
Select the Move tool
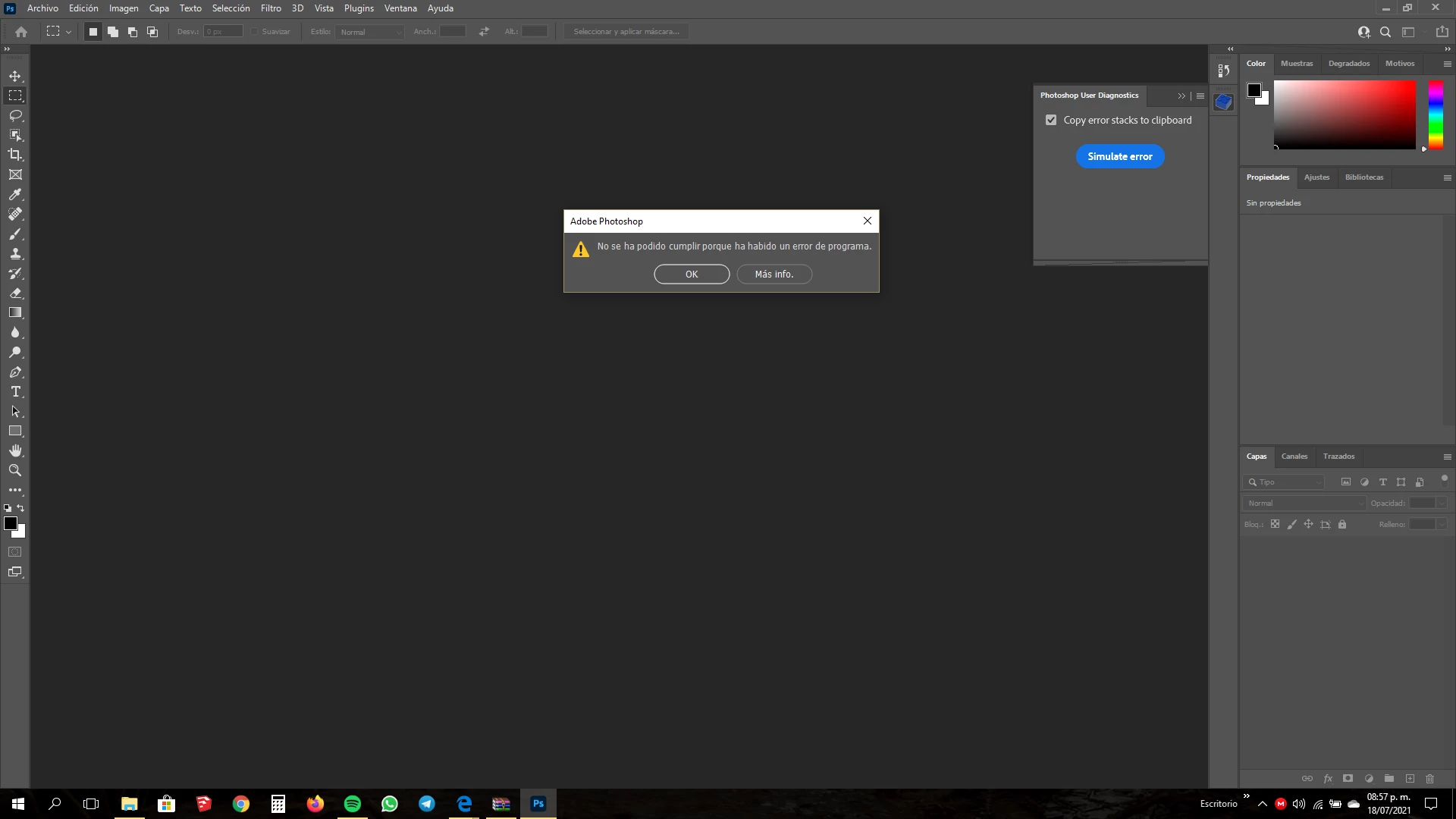(x=15, y=76)
